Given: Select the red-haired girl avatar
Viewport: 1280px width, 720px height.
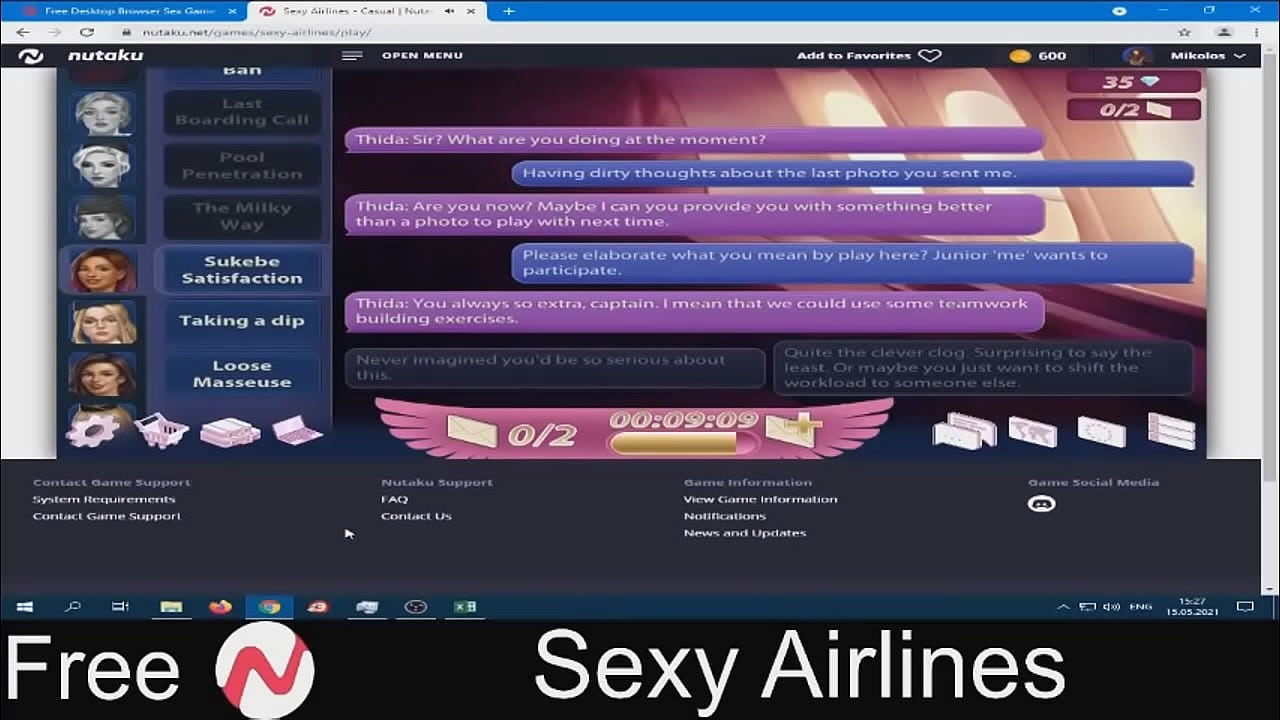Looking at the screenshot, I should pyautogui.click(x=102, y=270).
